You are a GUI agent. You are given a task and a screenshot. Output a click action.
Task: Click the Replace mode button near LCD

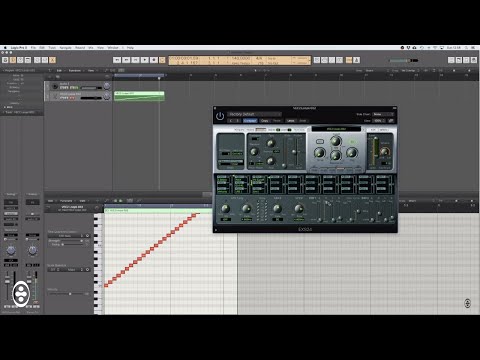pyautogui.click(x=317, y=60)
